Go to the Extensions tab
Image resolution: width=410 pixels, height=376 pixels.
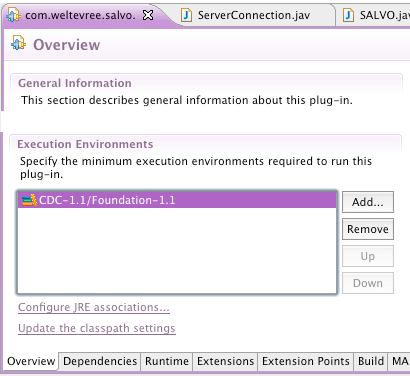(x=225, y=361)
